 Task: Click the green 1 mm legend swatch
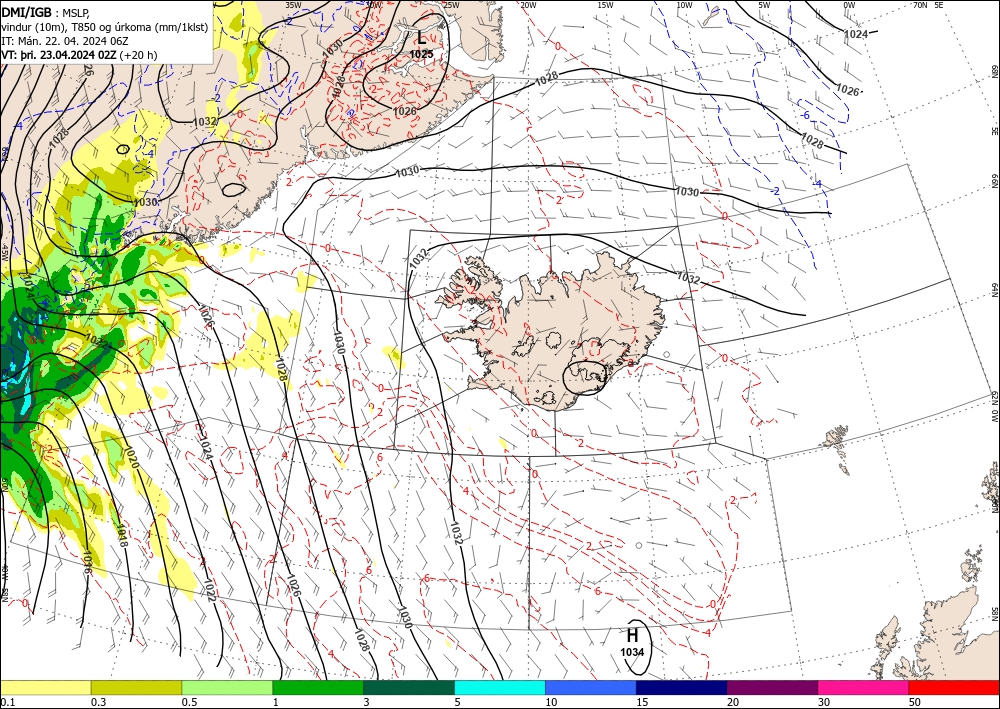tap(318, 687)
